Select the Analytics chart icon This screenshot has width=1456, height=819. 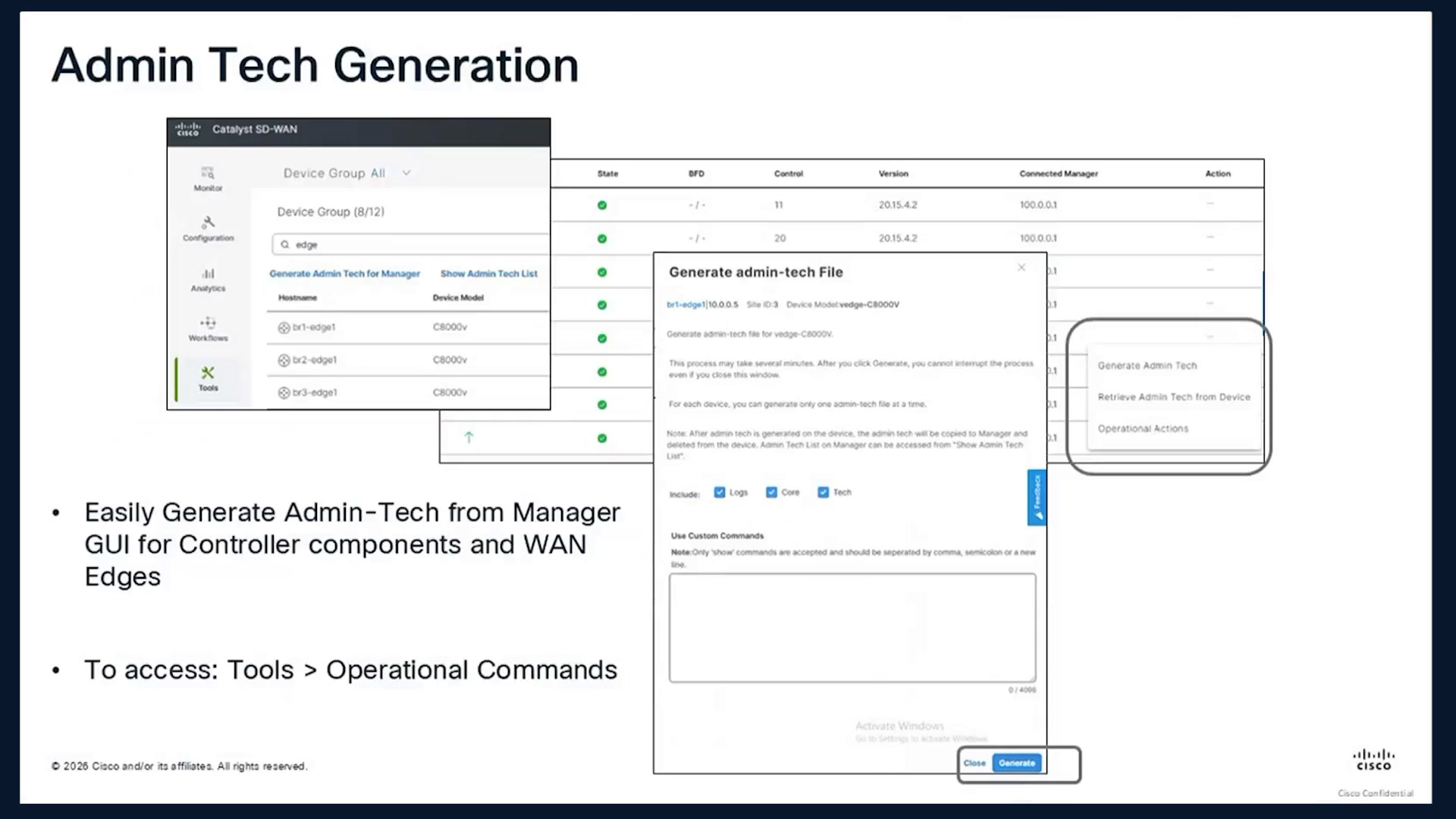click(208, 274)
